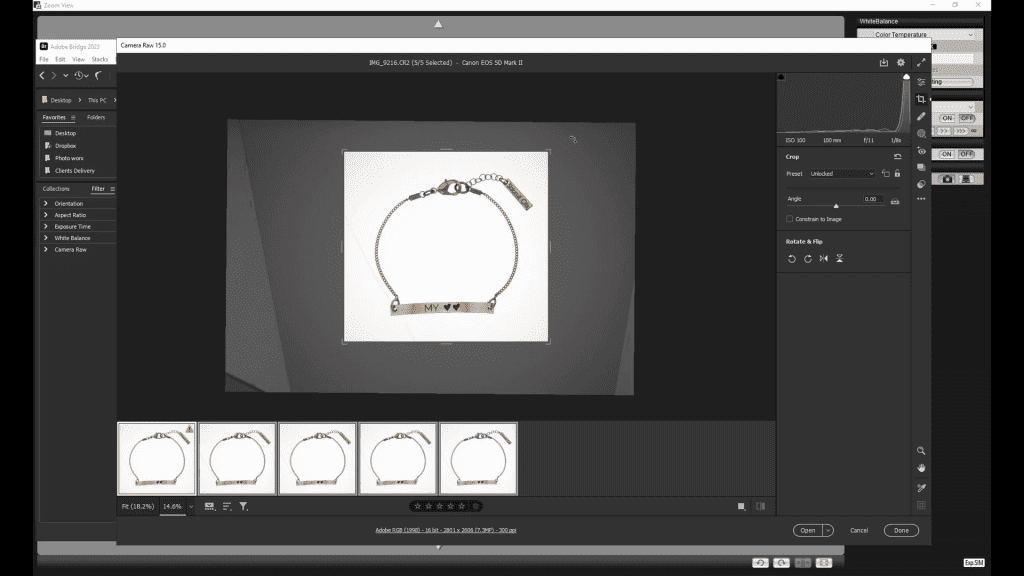This screenshot has width=1024, height=576.
Task: Select the Hand tool
Action: [x=921, y=468]
